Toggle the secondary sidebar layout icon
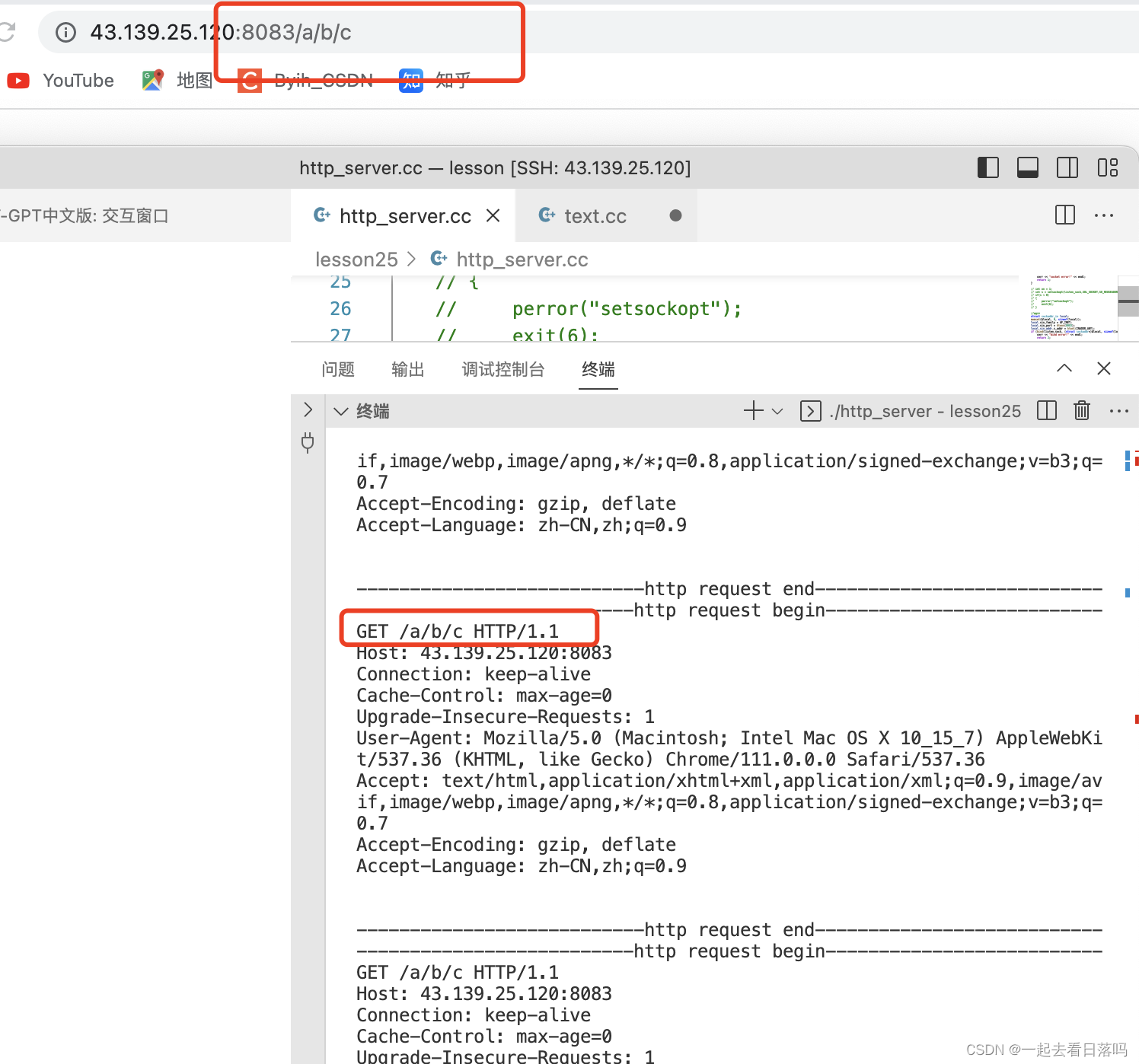The width and height of the screenshot is (1139, 1064). pyautogui.click(x=1067, y=167)
